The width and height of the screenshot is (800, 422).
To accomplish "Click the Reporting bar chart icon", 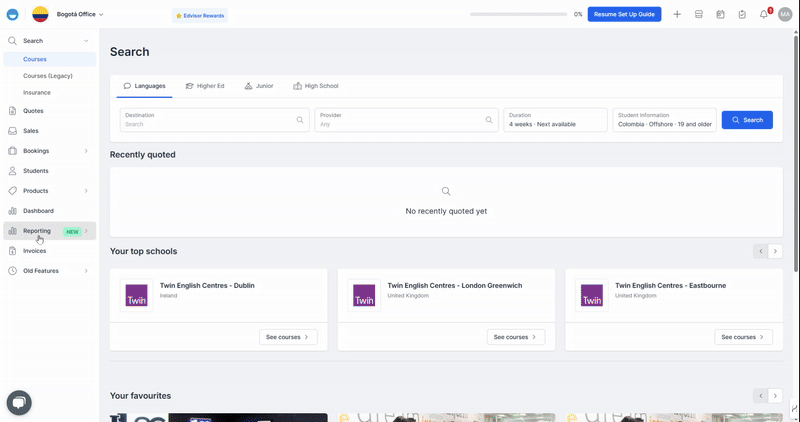I will pos(12,231).
